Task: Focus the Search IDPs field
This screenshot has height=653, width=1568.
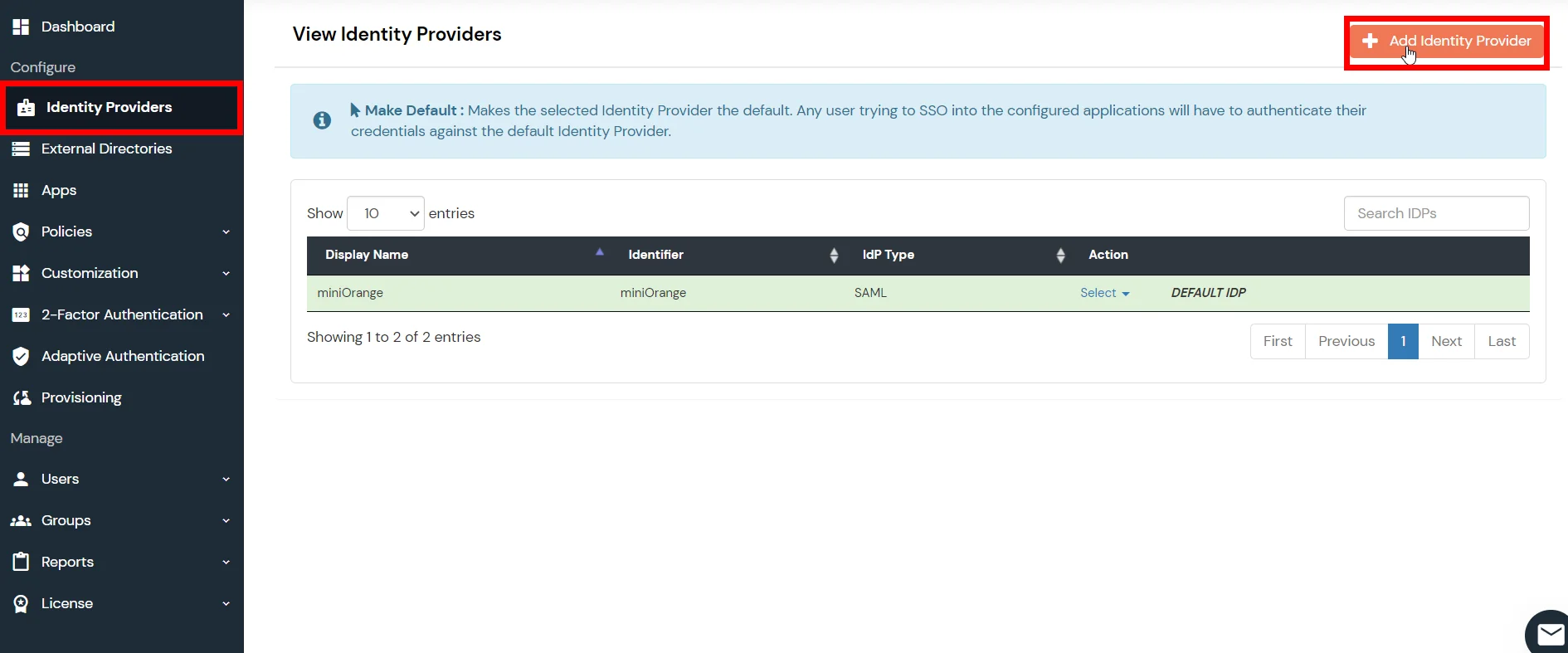Action: tap(1436, 213)
